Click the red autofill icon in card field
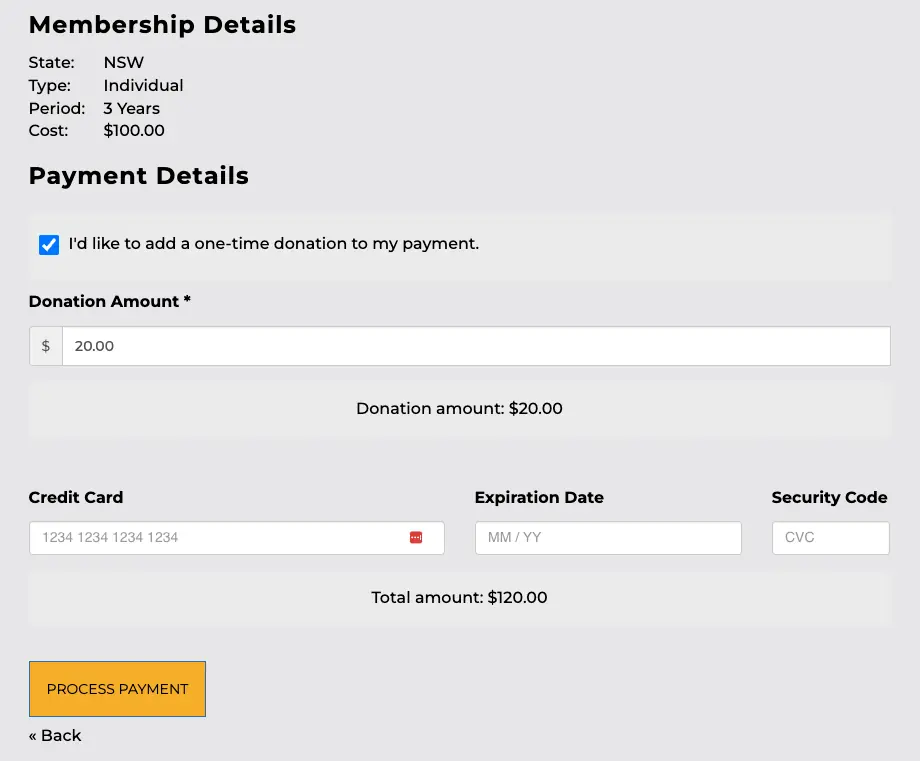The image size is (920, 761). click(x=416, y=538)
